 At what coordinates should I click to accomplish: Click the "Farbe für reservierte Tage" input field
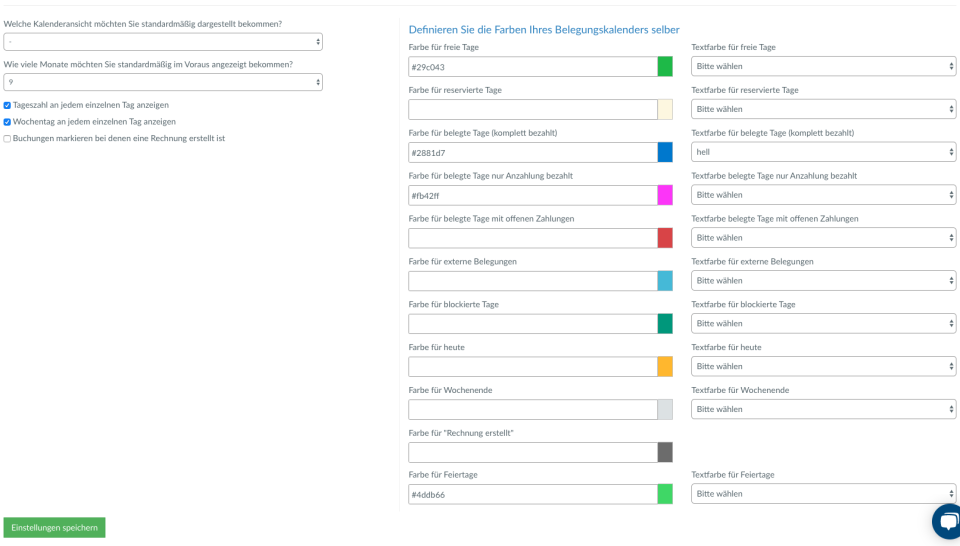pos(532,110)
